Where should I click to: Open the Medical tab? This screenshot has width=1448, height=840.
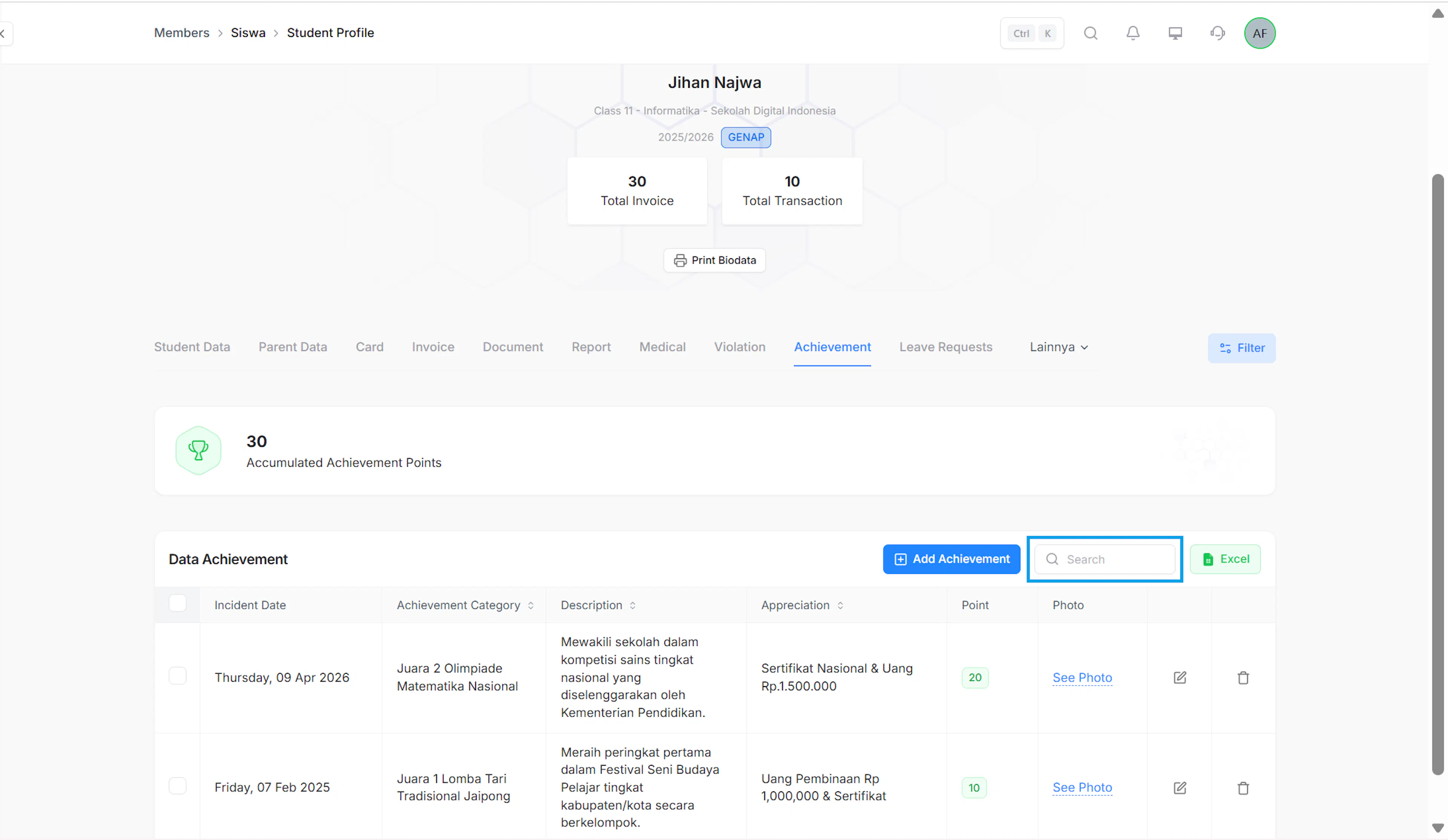pos(662,347)
